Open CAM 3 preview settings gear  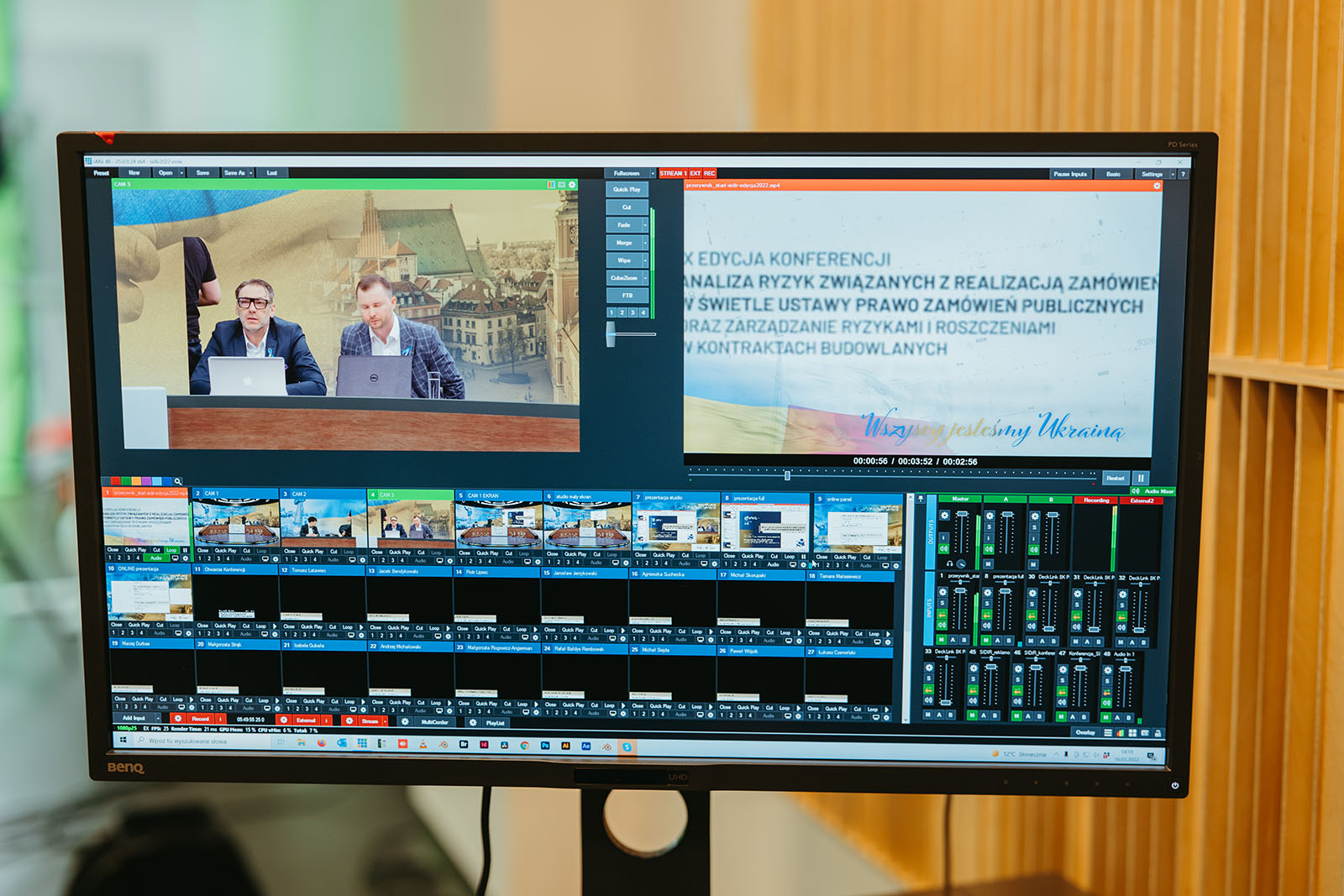pos(572,185)
